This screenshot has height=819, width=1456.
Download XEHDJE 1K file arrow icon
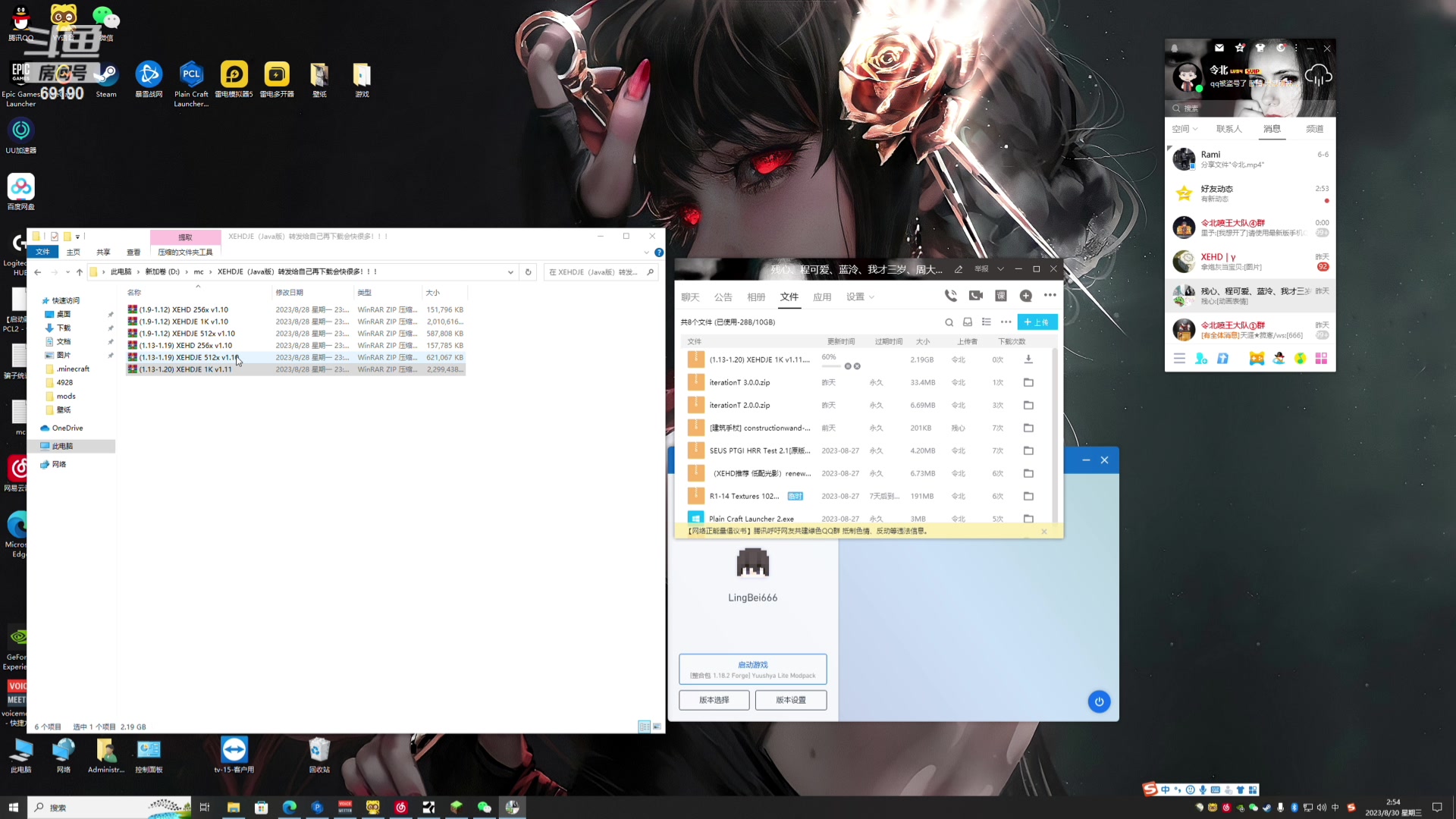pos(1028,359)
